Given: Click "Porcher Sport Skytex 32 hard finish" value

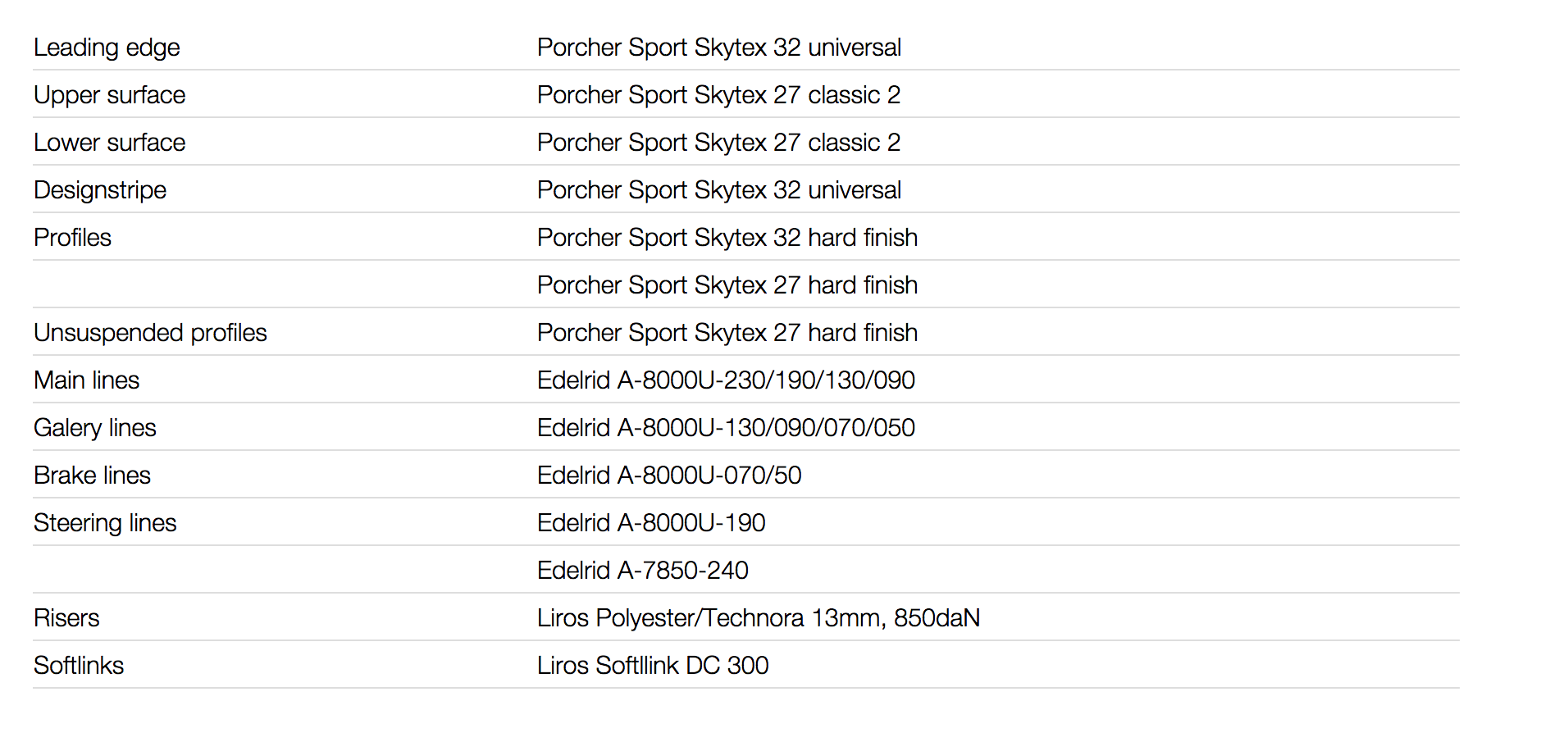Looking at the screenshot, I should [x=727, y=238].
